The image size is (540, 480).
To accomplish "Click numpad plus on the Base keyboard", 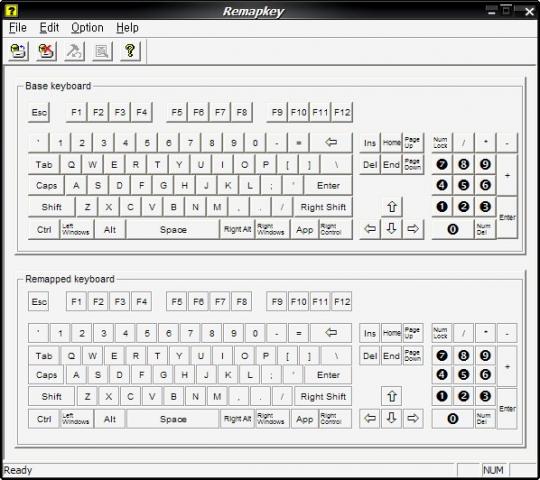I will [507, 175].
